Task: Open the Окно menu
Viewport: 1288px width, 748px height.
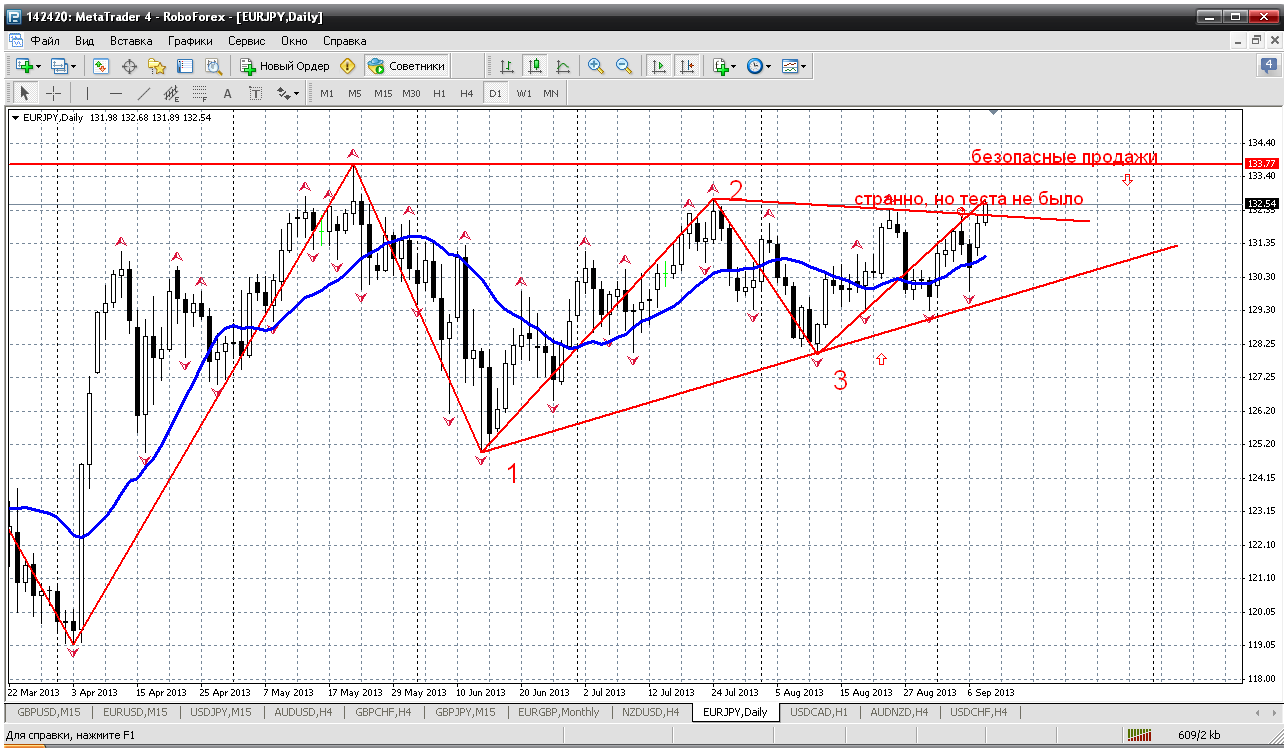Action: 294,41
